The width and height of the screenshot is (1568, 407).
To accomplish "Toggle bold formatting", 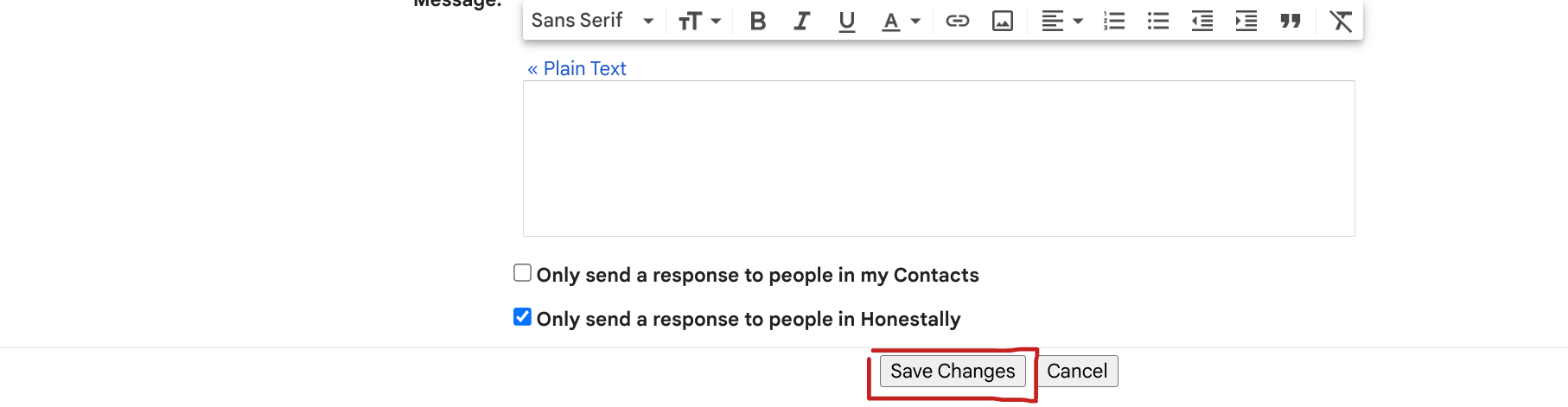I will pyautogui.click(x=758, y=21).
